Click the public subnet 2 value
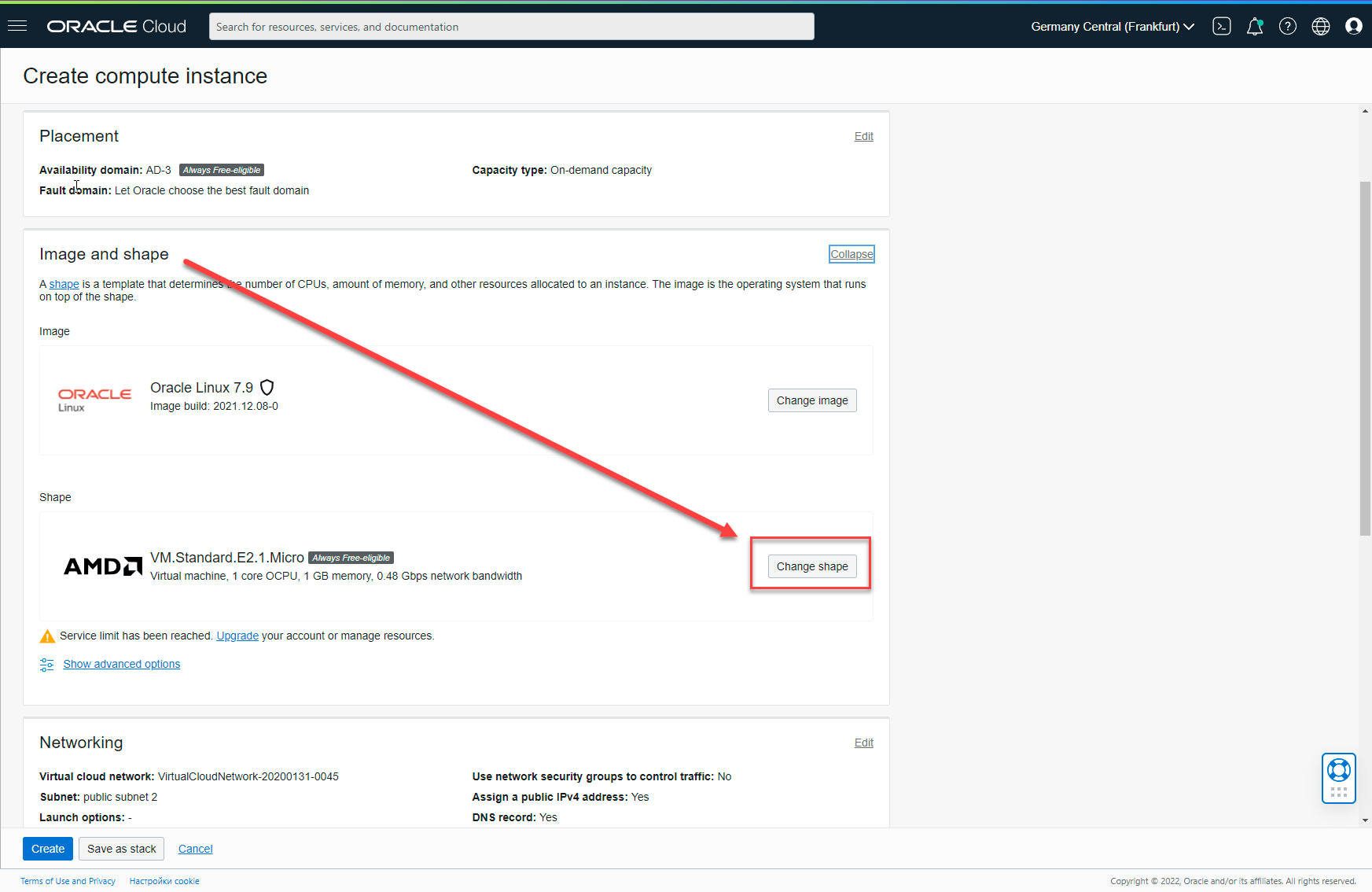The image size is (1372, 892). point(120,797)
